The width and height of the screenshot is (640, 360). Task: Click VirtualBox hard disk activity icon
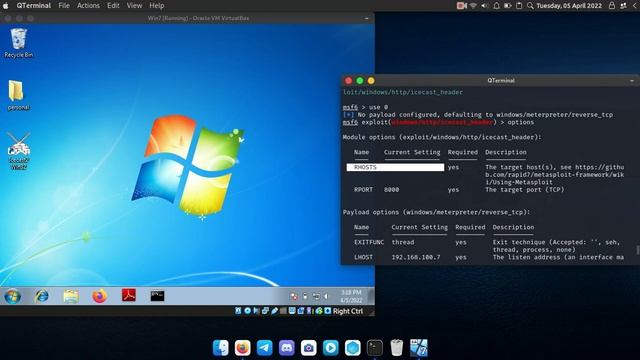(238, 311)
